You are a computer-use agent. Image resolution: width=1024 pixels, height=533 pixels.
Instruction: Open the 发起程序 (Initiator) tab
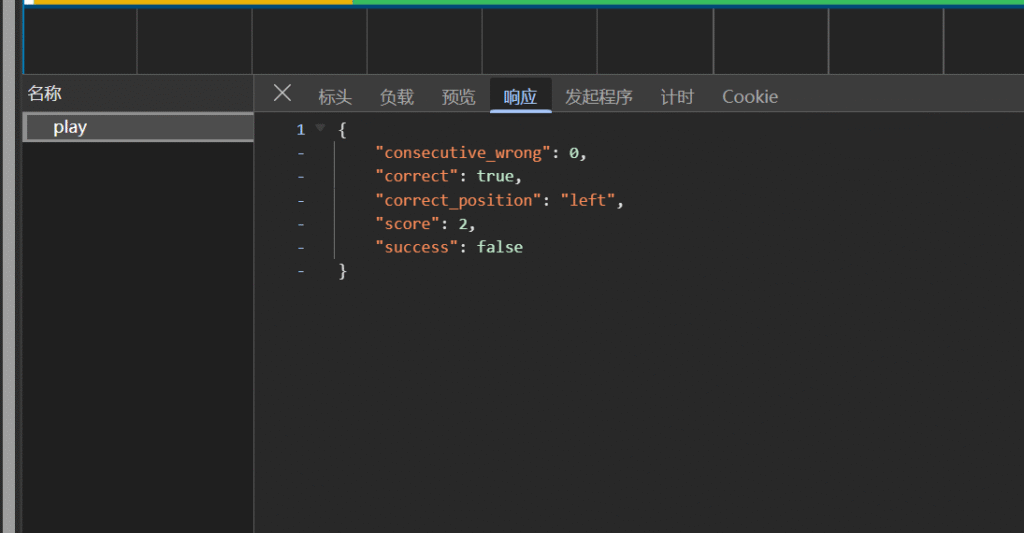pos(598,97)
